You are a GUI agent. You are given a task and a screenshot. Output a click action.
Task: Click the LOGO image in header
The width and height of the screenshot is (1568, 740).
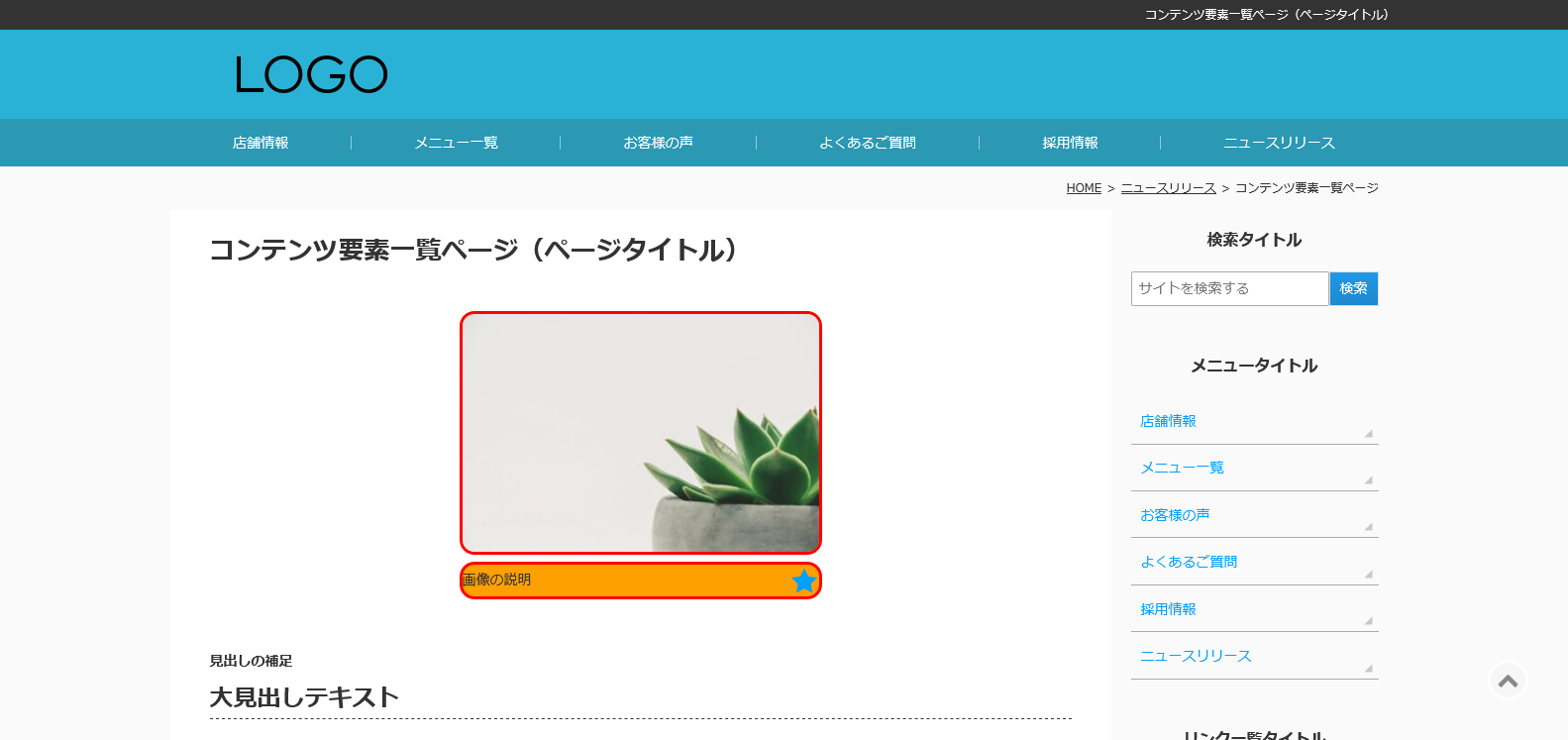(311, 75)
